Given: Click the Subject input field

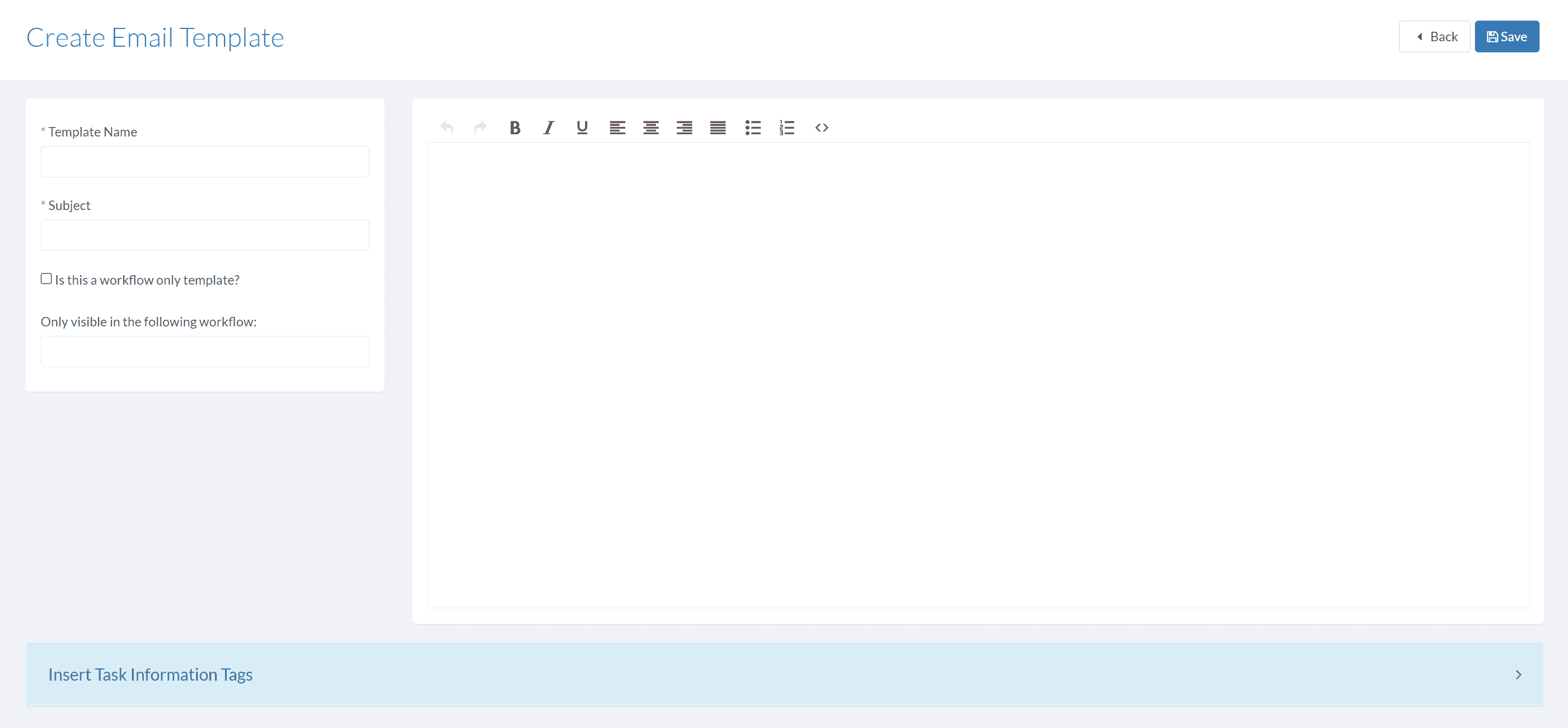Looking at the screenshot, I should (206, 235).
